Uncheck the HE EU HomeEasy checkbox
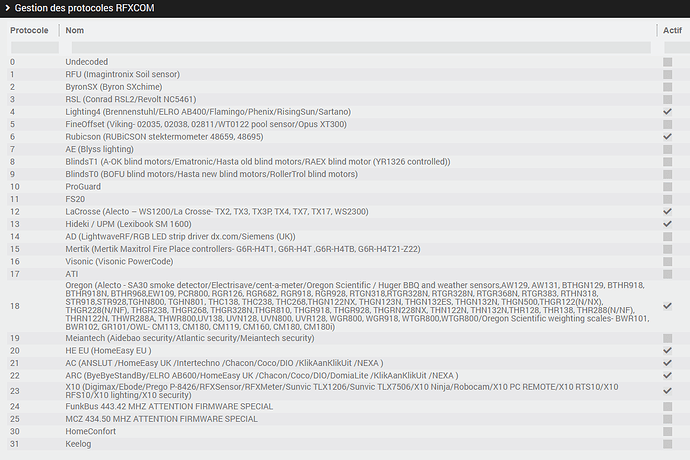 tap(667, 351)
